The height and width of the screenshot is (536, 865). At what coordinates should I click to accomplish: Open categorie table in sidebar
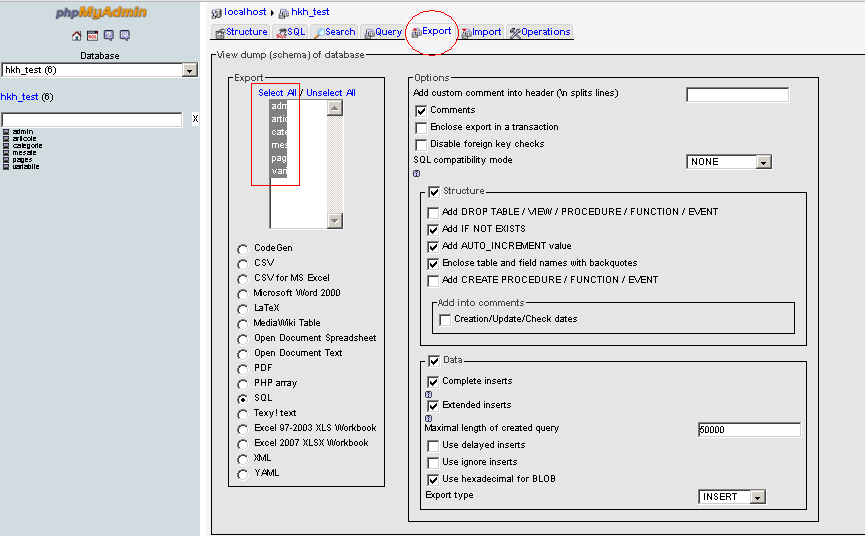coord(27,146)
